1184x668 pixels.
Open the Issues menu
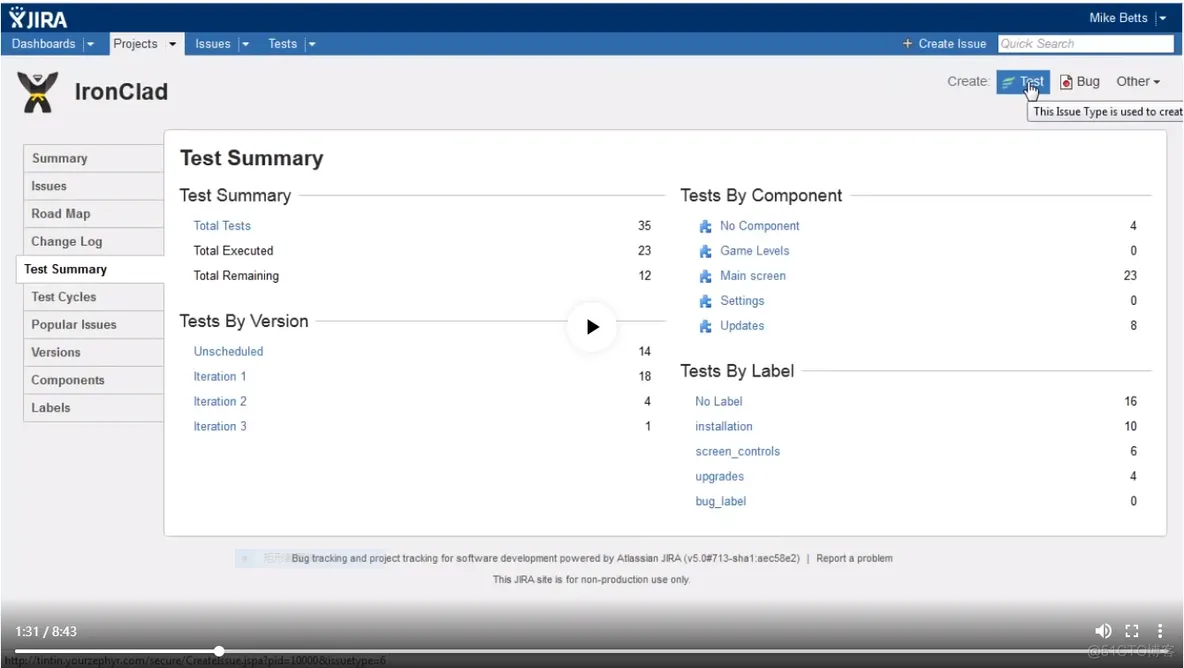click(213, 44)
